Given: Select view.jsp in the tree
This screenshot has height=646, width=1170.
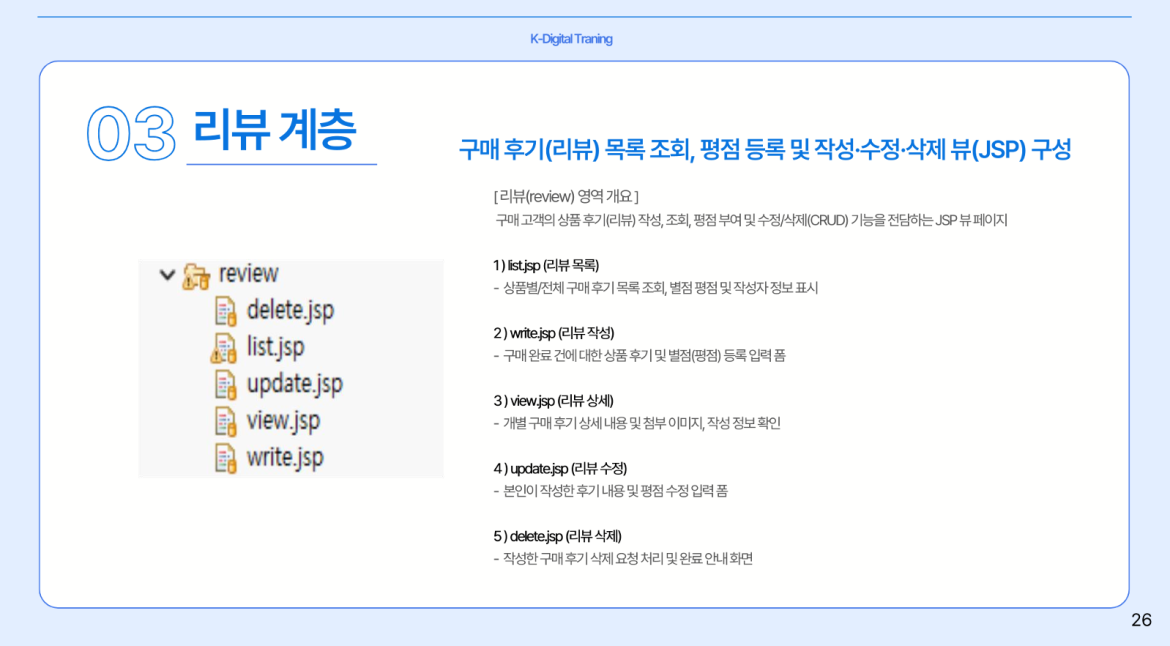Looking at the screenshot, I should click(283, 421).
